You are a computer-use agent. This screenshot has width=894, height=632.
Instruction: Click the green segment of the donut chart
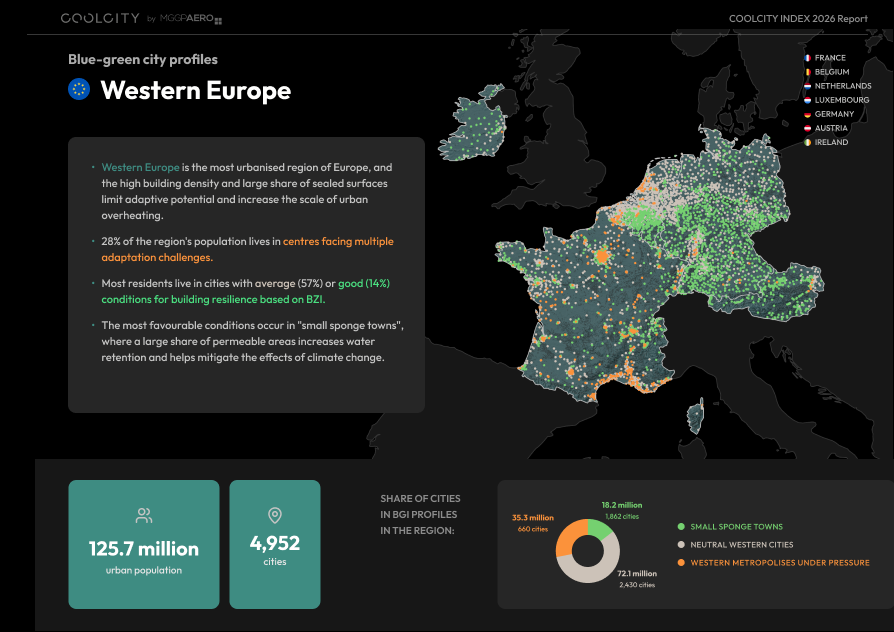click(600, 528)
